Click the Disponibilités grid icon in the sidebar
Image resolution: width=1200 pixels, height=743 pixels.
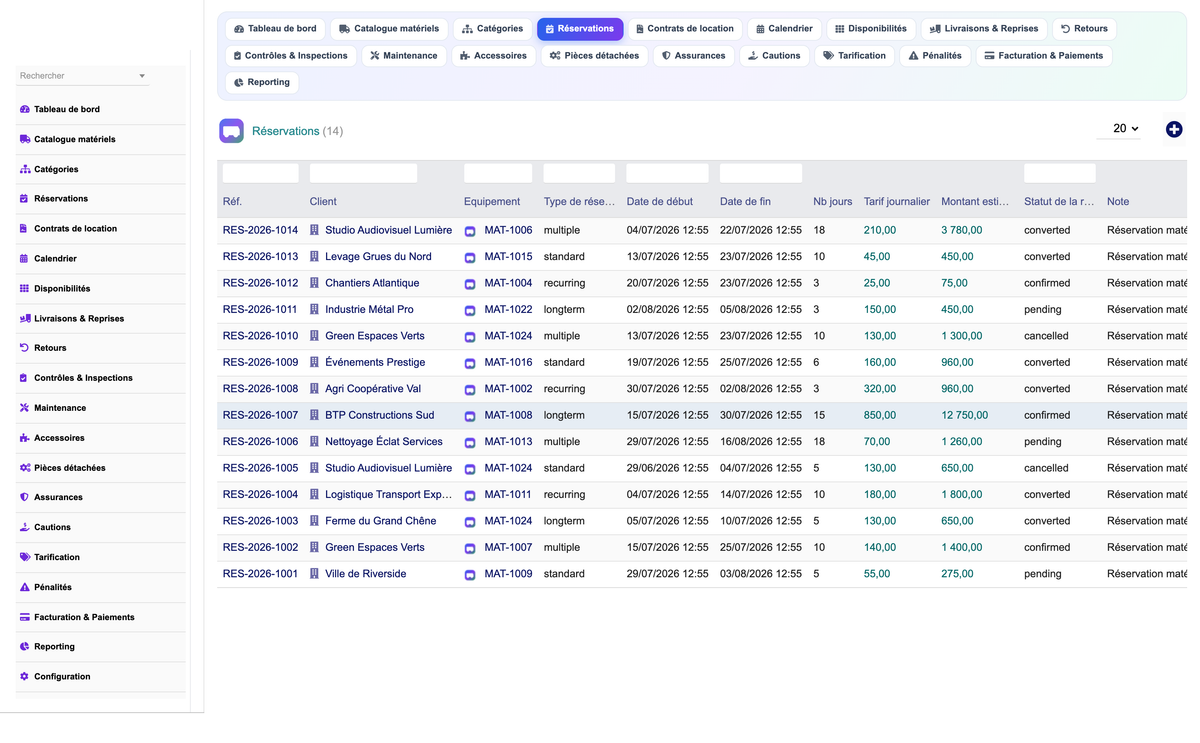pyautogui.click(x=25, y=288)
